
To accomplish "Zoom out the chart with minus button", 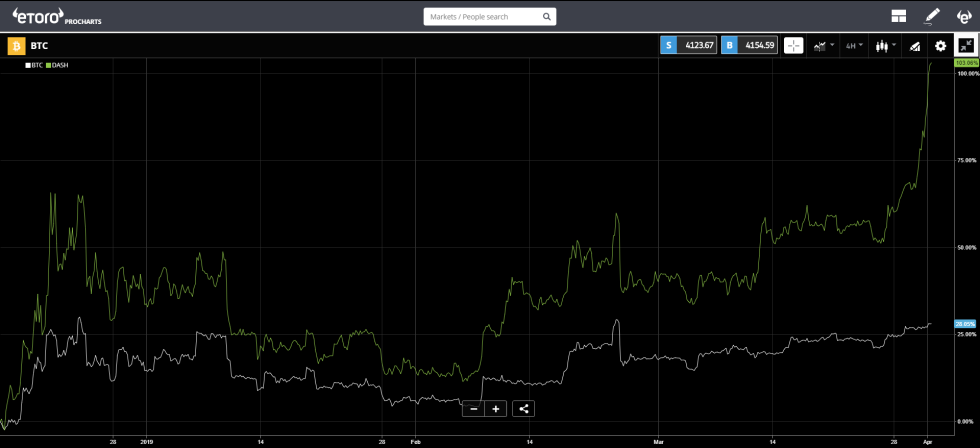I will pos(473,408).
